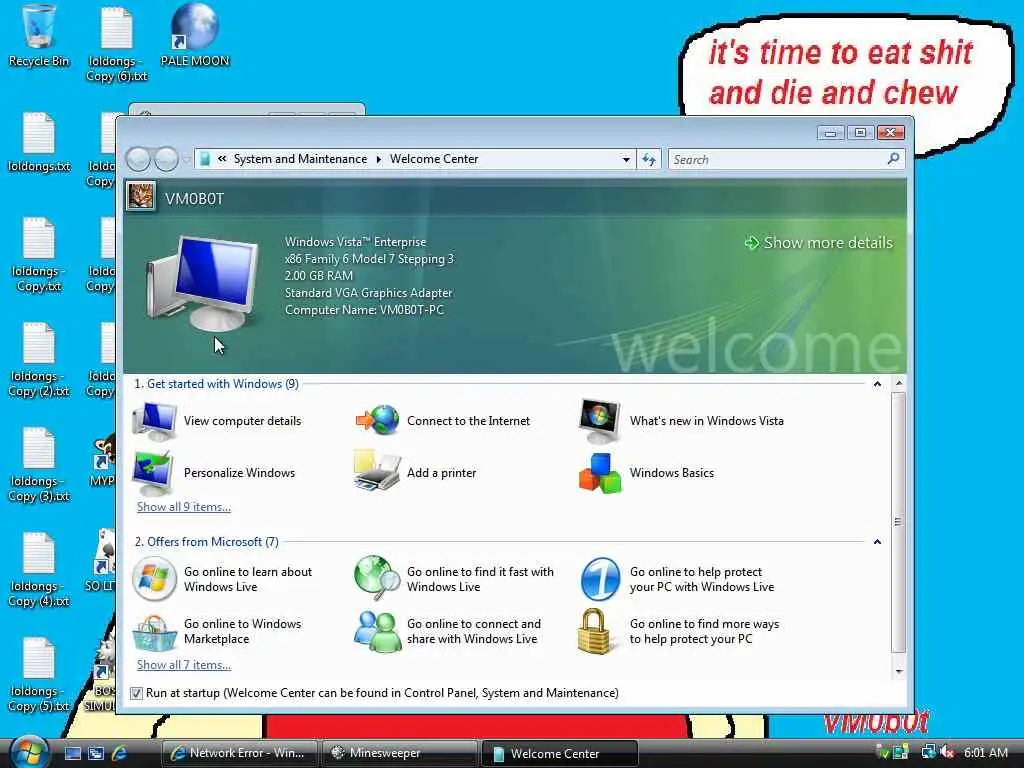1024x768 pixels.
Task: Click Welcome Center breadcrumb segment
Action: point(434,159)
